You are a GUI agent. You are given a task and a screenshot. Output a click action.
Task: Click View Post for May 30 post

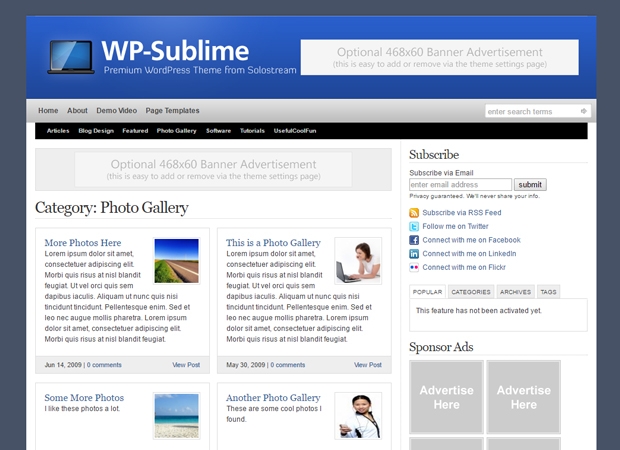[x=368, y=365]
